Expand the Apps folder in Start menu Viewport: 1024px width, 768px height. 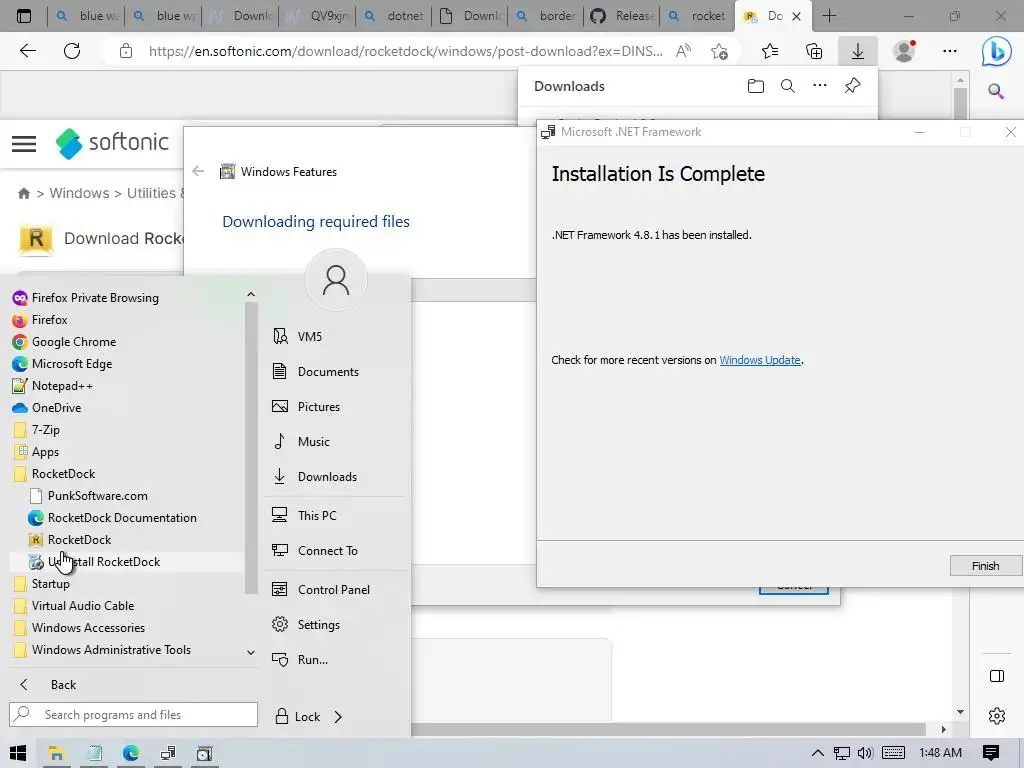pyautogui.click(x=36, y=452)
